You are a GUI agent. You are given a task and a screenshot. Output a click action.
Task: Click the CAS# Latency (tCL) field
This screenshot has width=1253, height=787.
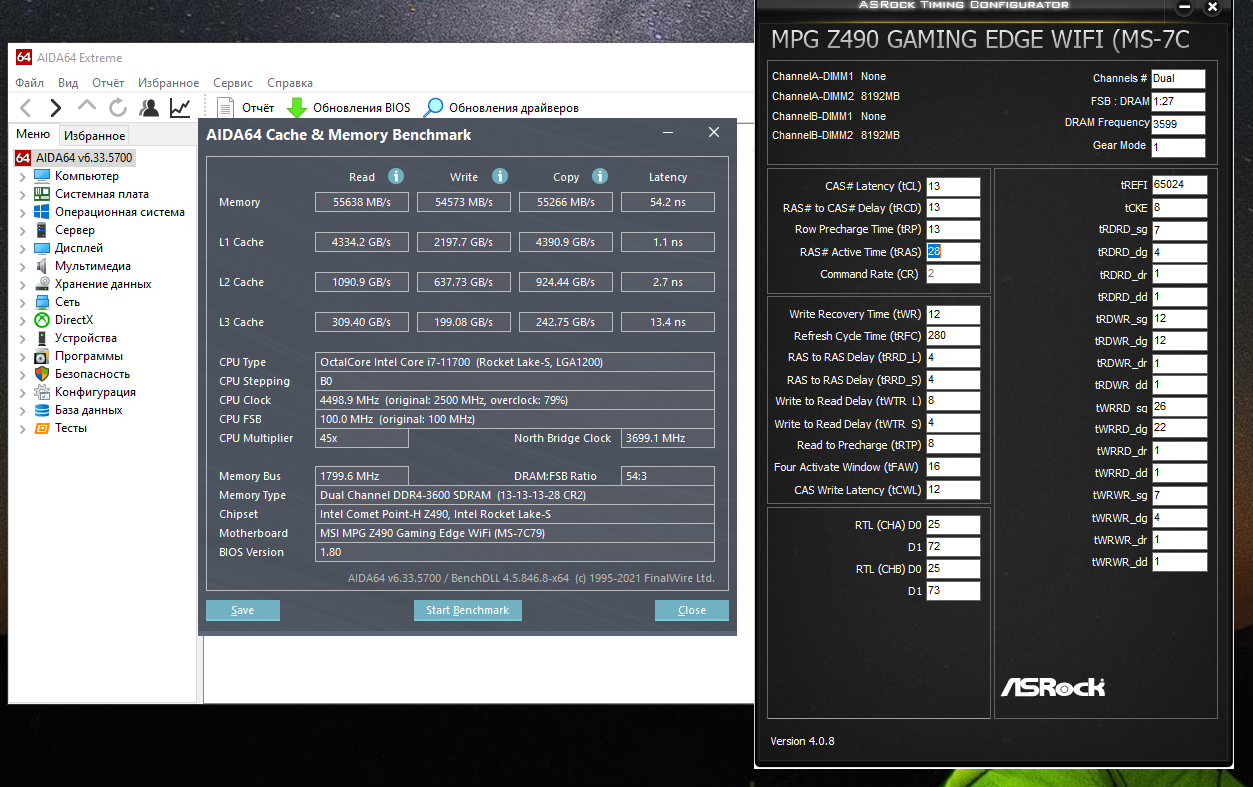coord(953,186)
